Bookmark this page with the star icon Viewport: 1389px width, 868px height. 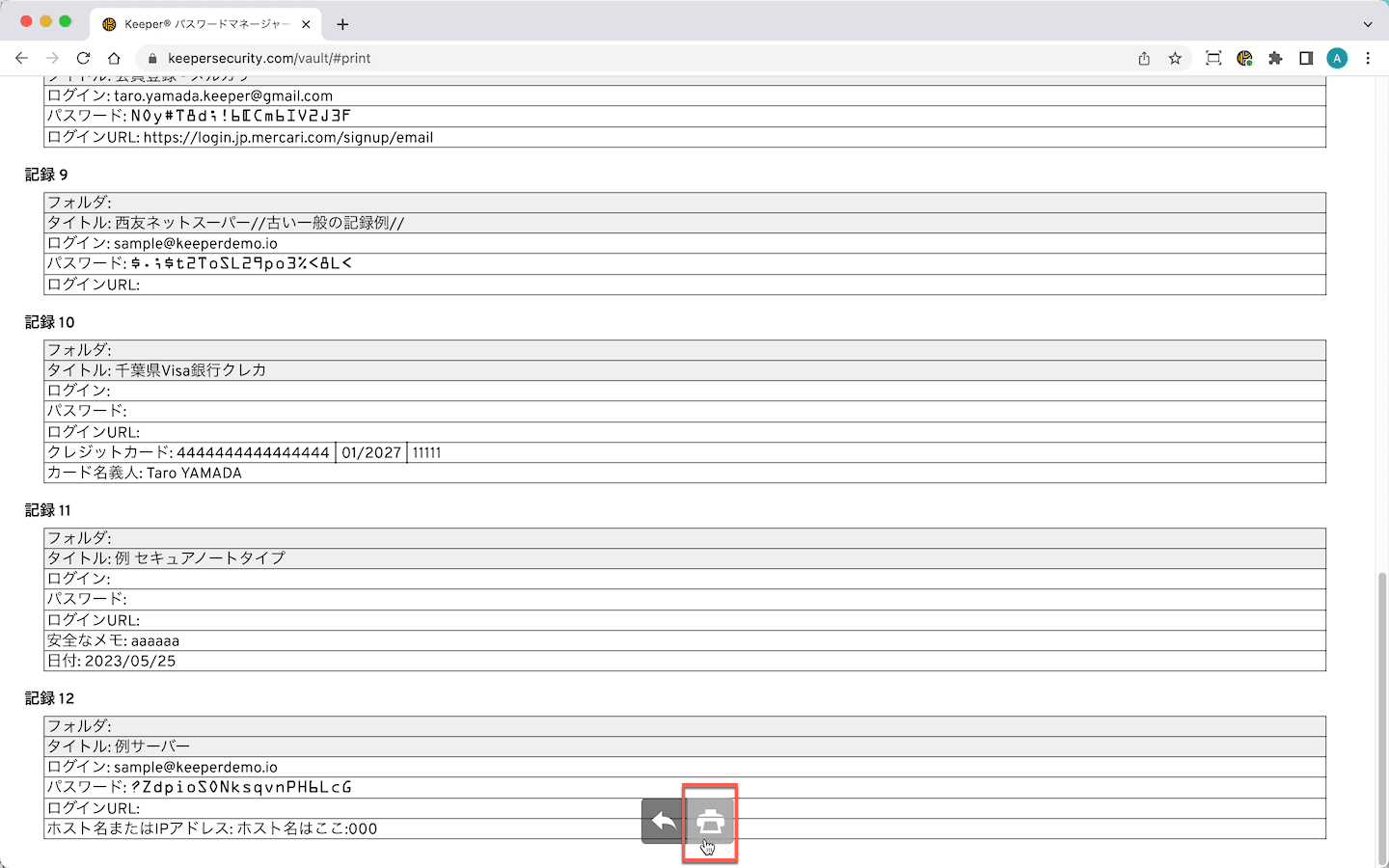pyautogui.click(x=1175, y=58)
